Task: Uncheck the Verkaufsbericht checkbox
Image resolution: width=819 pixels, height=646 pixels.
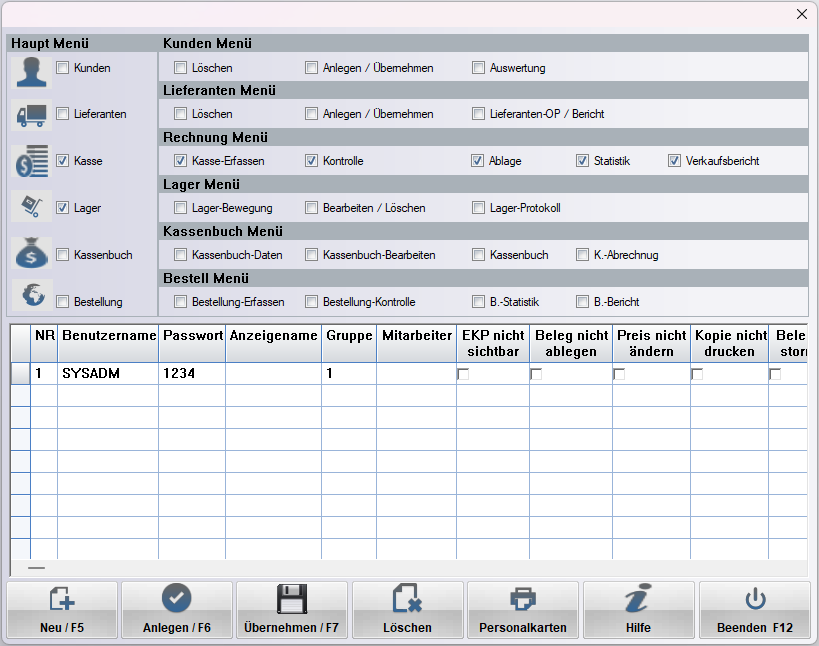Action: pos(674,160)
